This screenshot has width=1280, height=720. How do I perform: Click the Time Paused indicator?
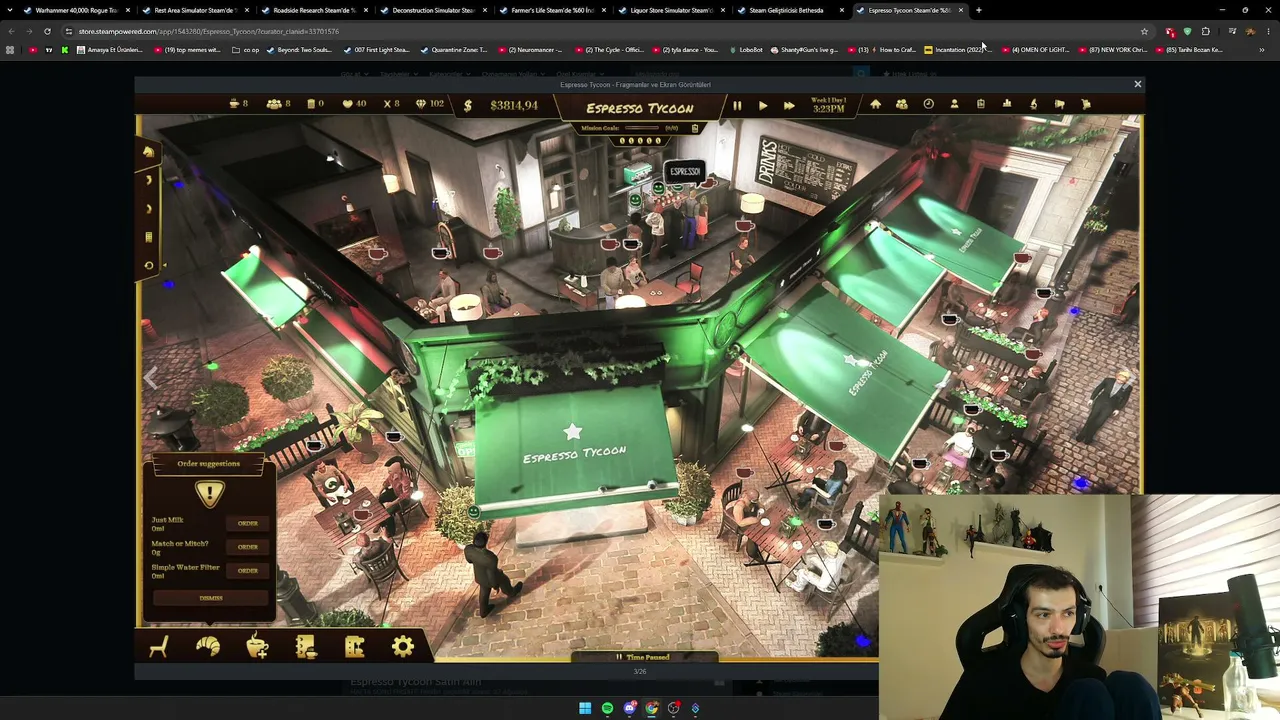(x=647, y=657)
